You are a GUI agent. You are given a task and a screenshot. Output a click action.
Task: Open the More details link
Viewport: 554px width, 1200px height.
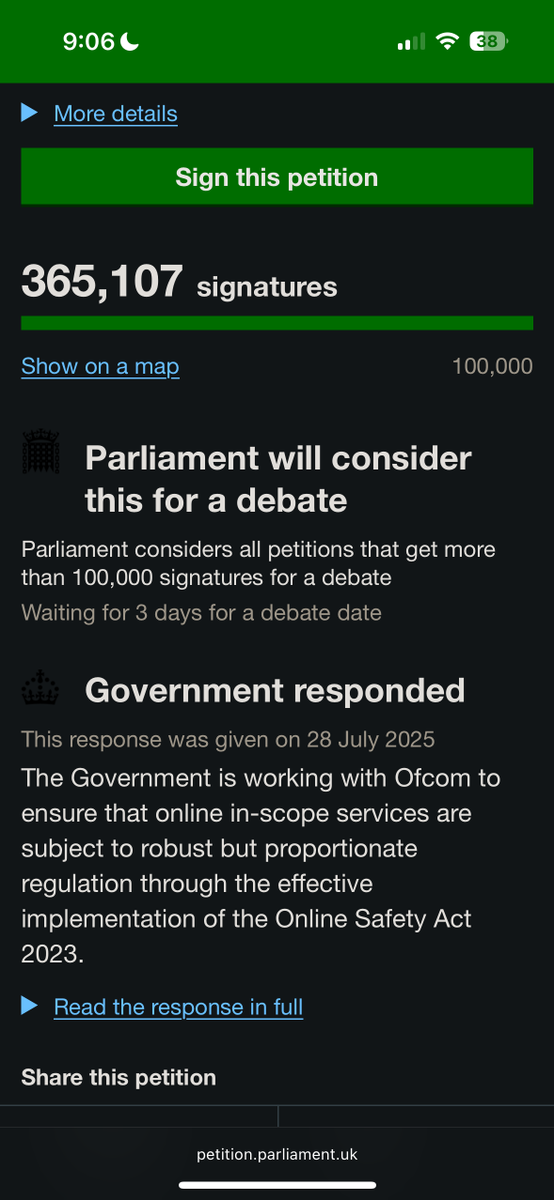[116, 113]
